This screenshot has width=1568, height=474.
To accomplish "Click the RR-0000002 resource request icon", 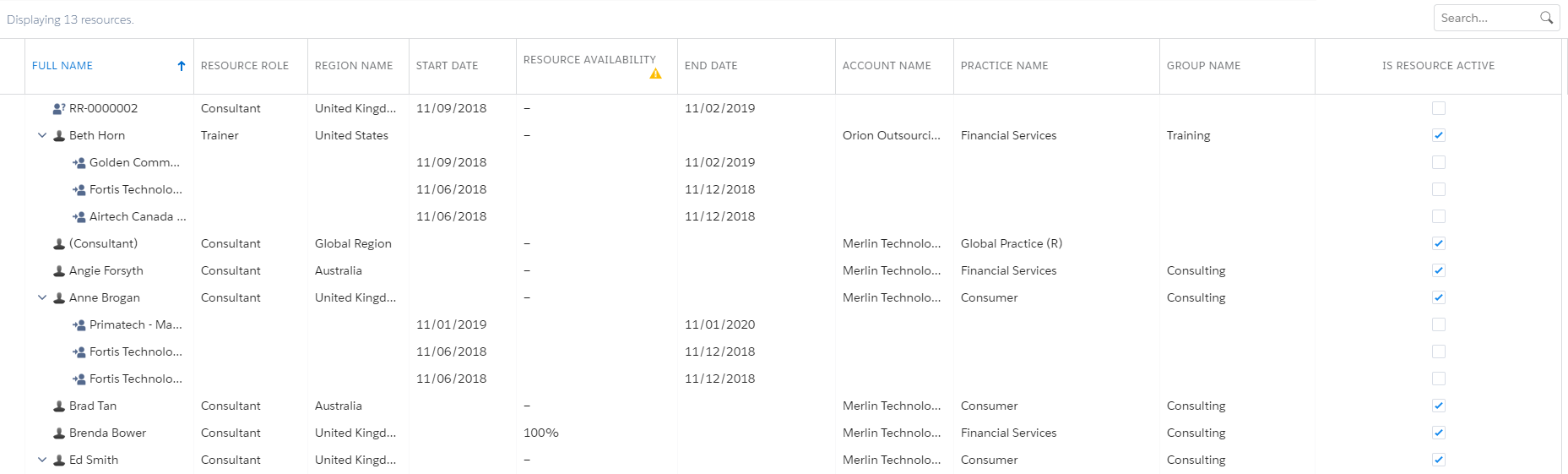I will pyautogui.click(x=59, y=108).
